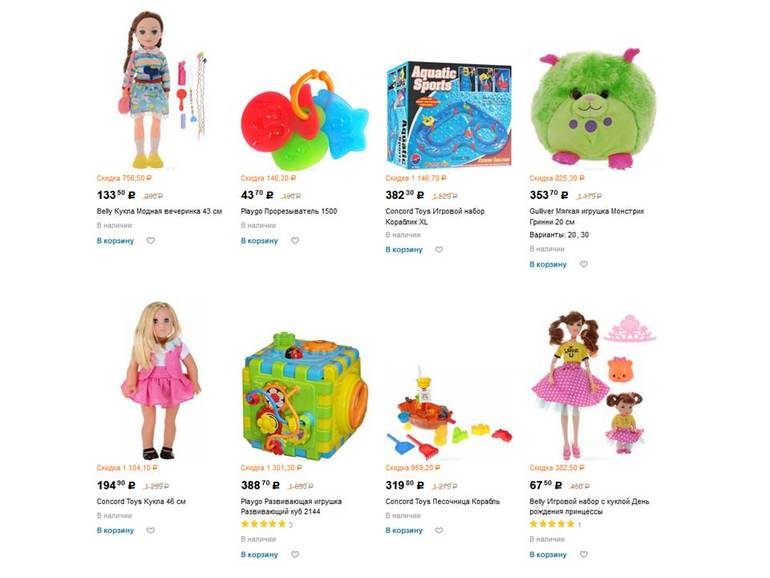Favorite the Concord Toys Песочница Корабль

pyautogui.click(x=439, y=530)
